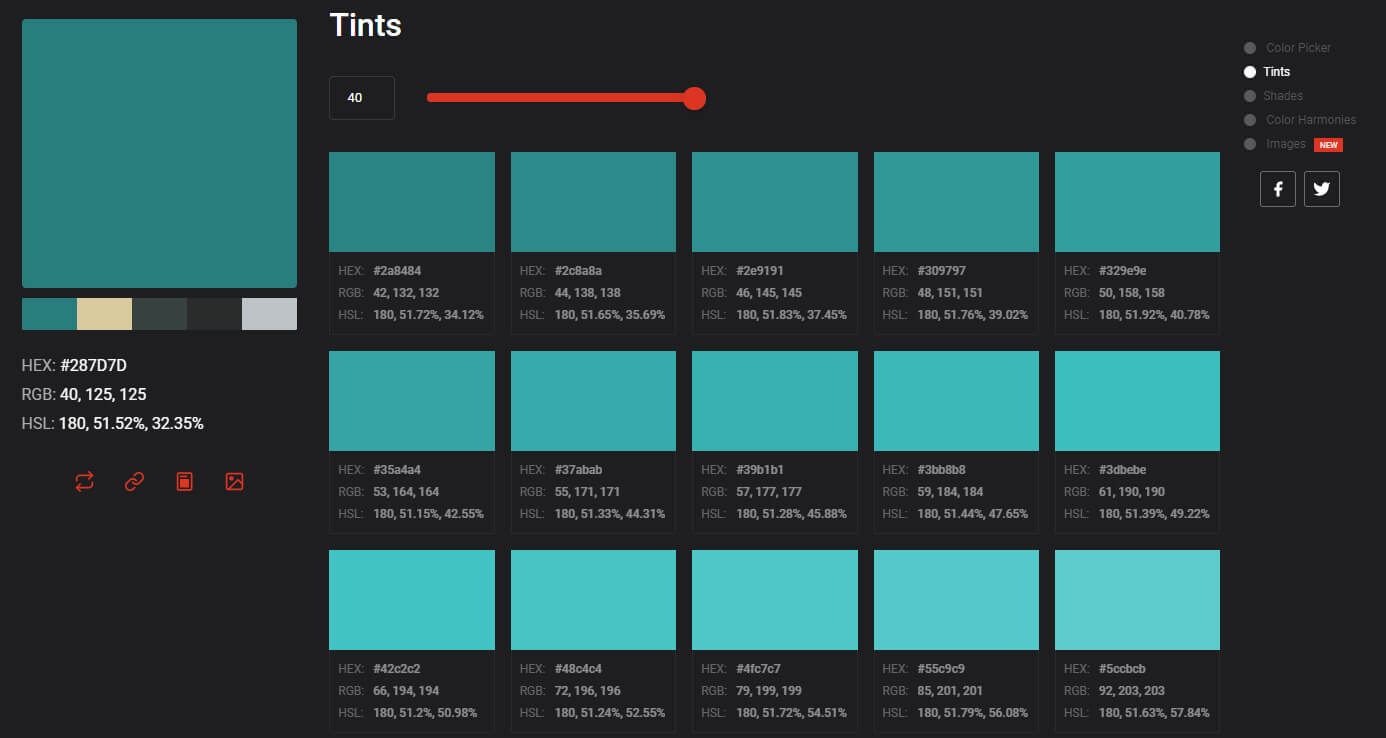Click the #3dbebe tint swatch
The width and height of the screenshot is (1386, 738).
[x=1136, y=400]
